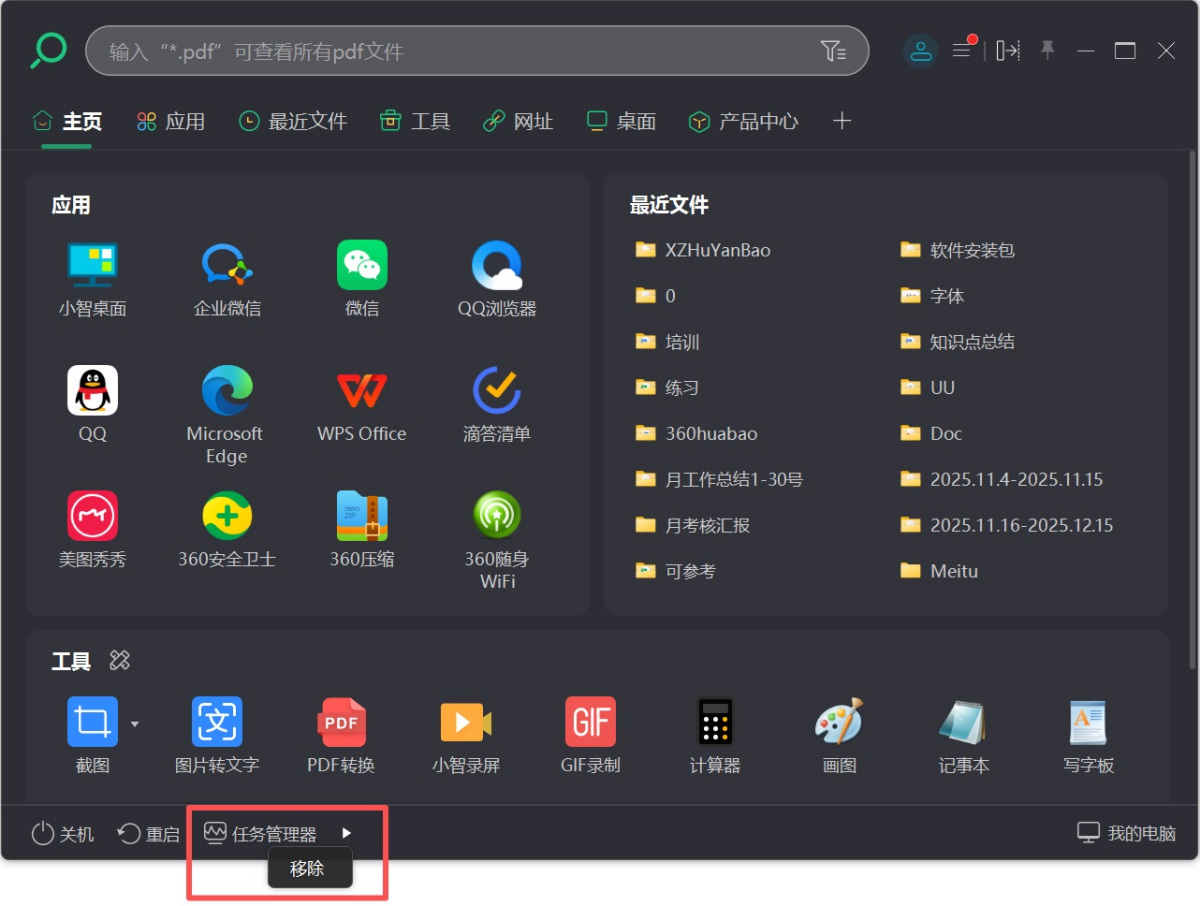Switch to the 应用 tab

[x=170, y=120]
